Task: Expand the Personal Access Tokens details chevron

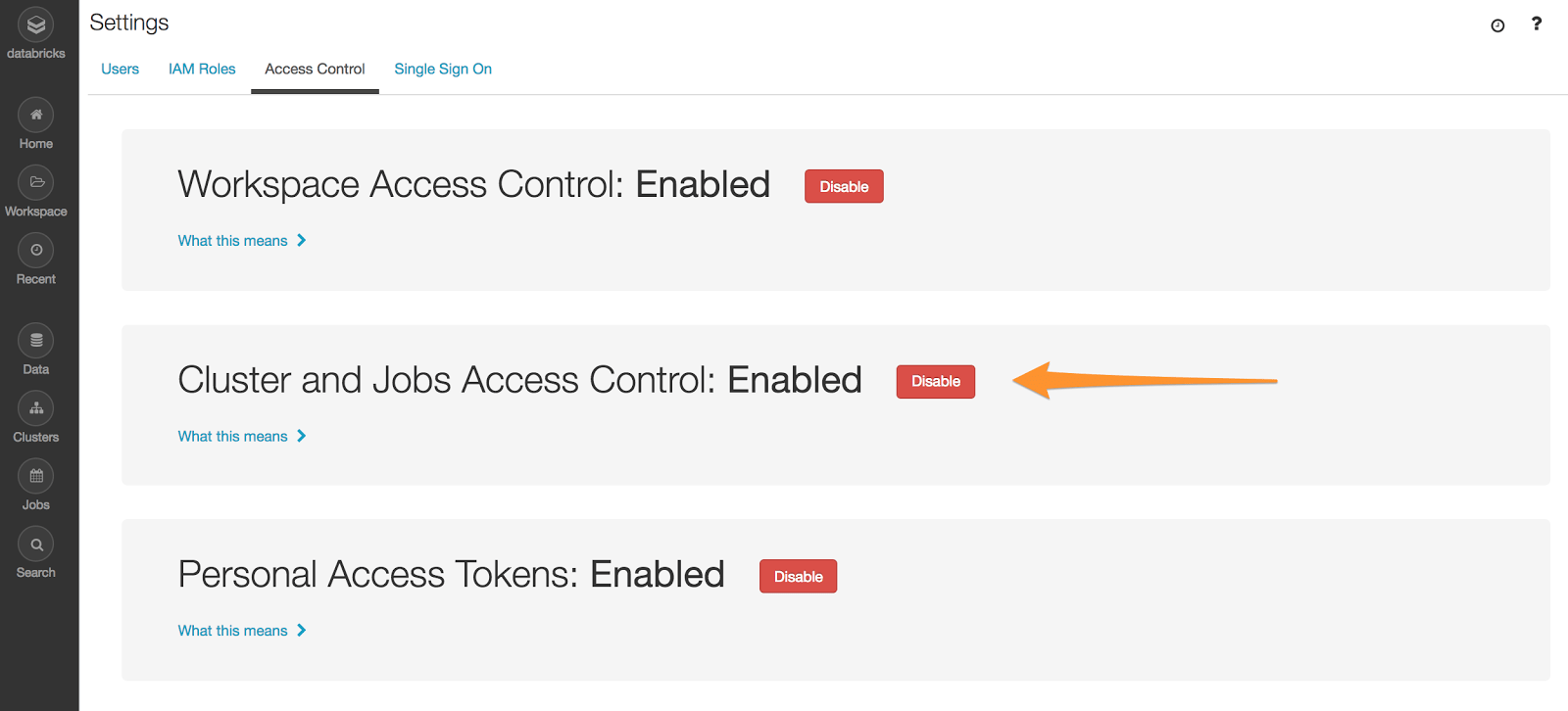Action: coord(302,630)
